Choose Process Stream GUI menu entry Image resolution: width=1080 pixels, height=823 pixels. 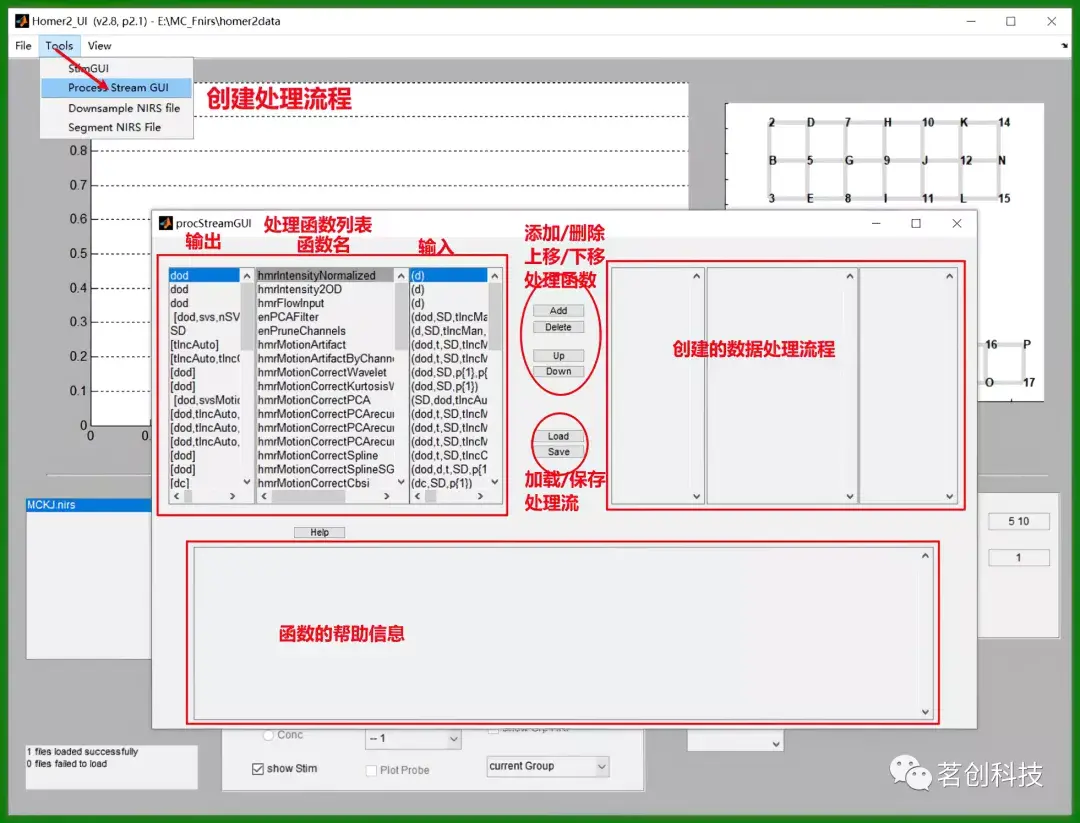(x=116, y=87)
